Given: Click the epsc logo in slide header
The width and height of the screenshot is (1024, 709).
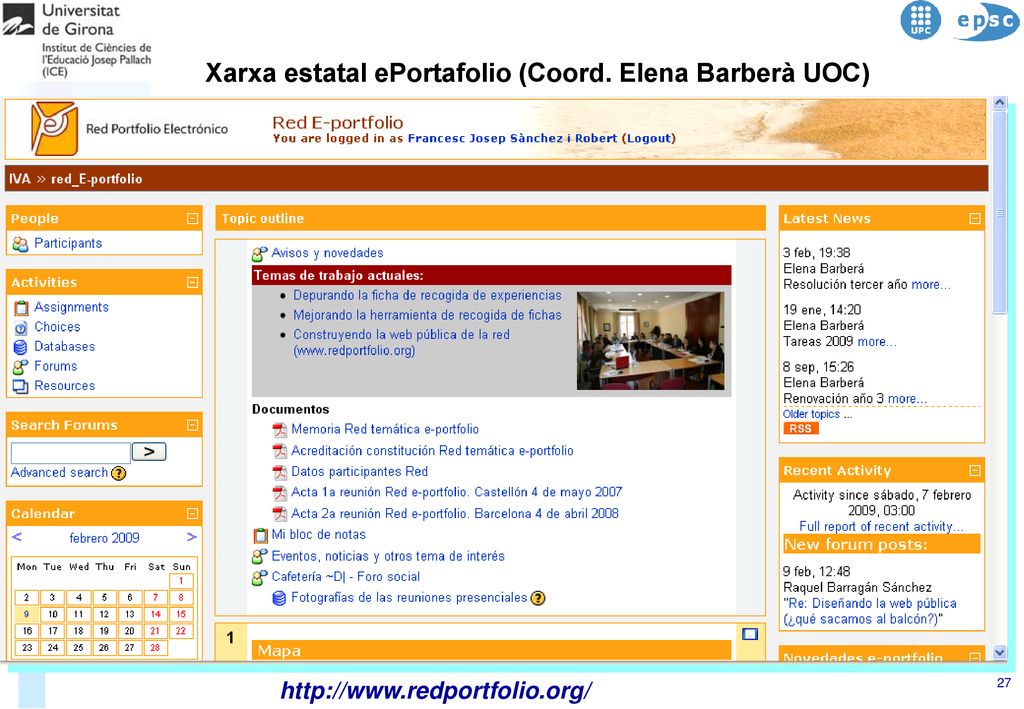Looking at the screenshot, I should point(986,21).
